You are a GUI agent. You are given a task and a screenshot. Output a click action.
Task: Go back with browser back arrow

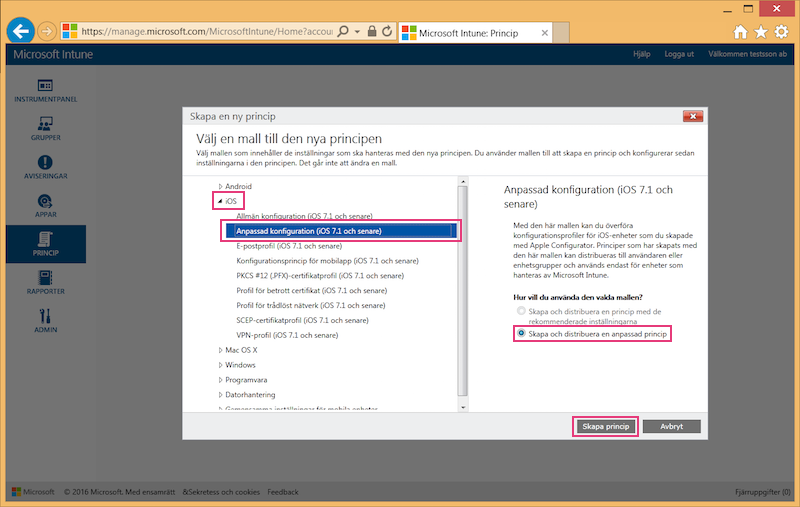click(20, 31)
